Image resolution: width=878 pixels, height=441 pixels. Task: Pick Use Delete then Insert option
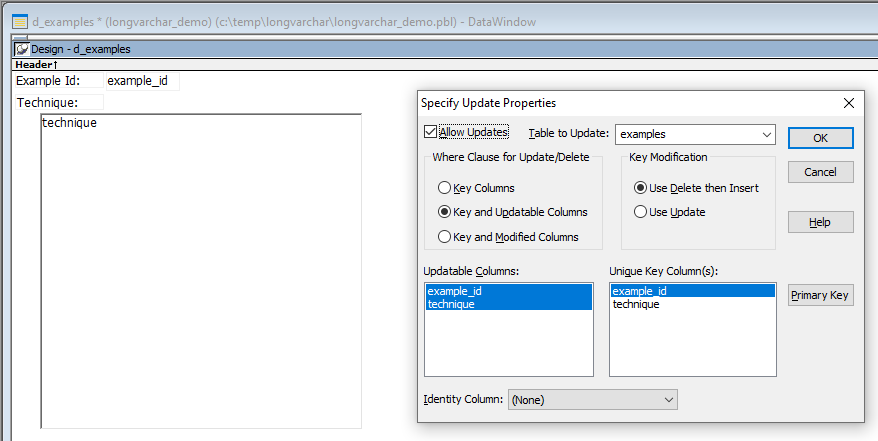[x=640, y=187]
